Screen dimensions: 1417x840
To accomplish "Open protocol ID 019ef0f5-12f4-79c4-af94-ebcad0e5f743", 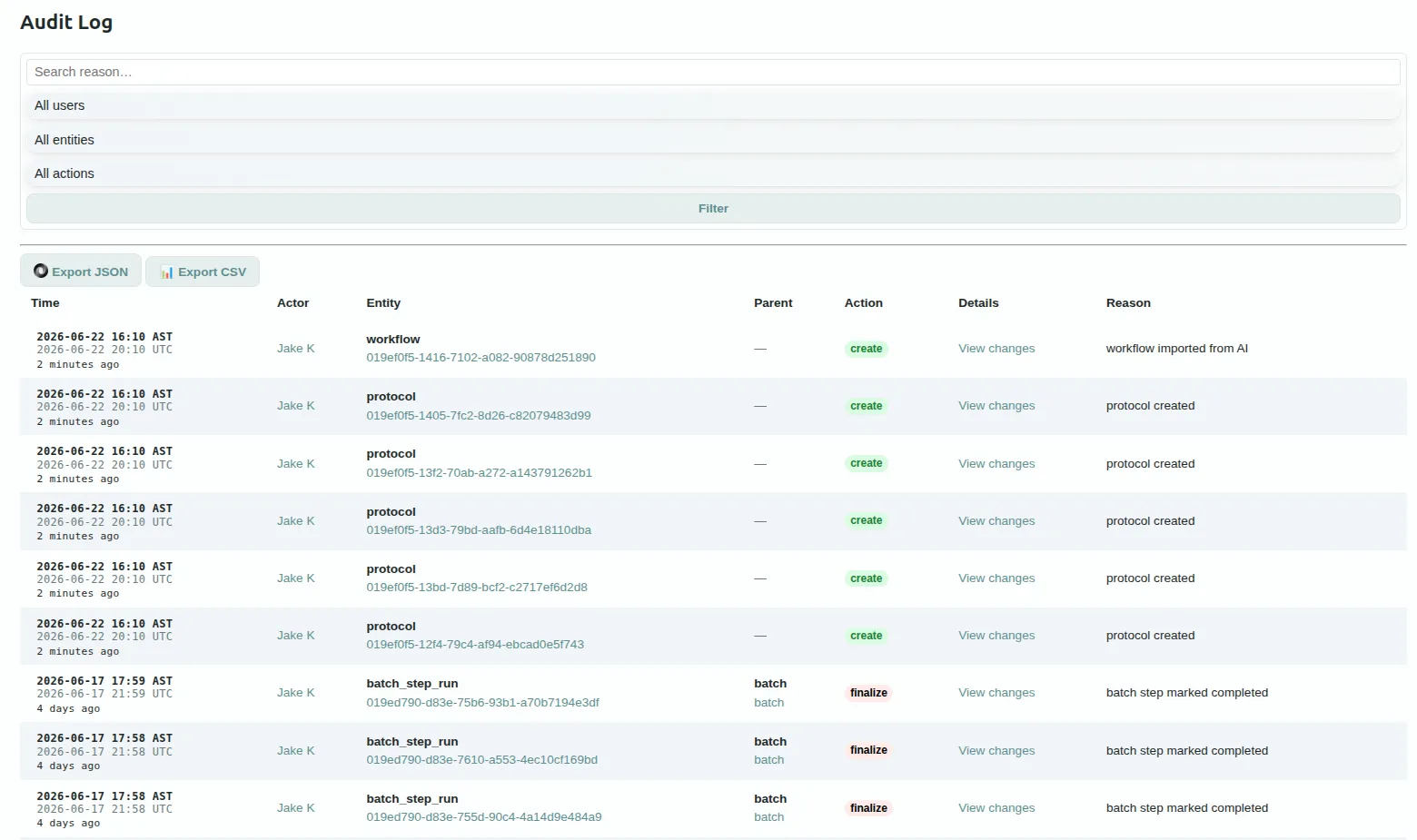I will (x=475, y=644).
